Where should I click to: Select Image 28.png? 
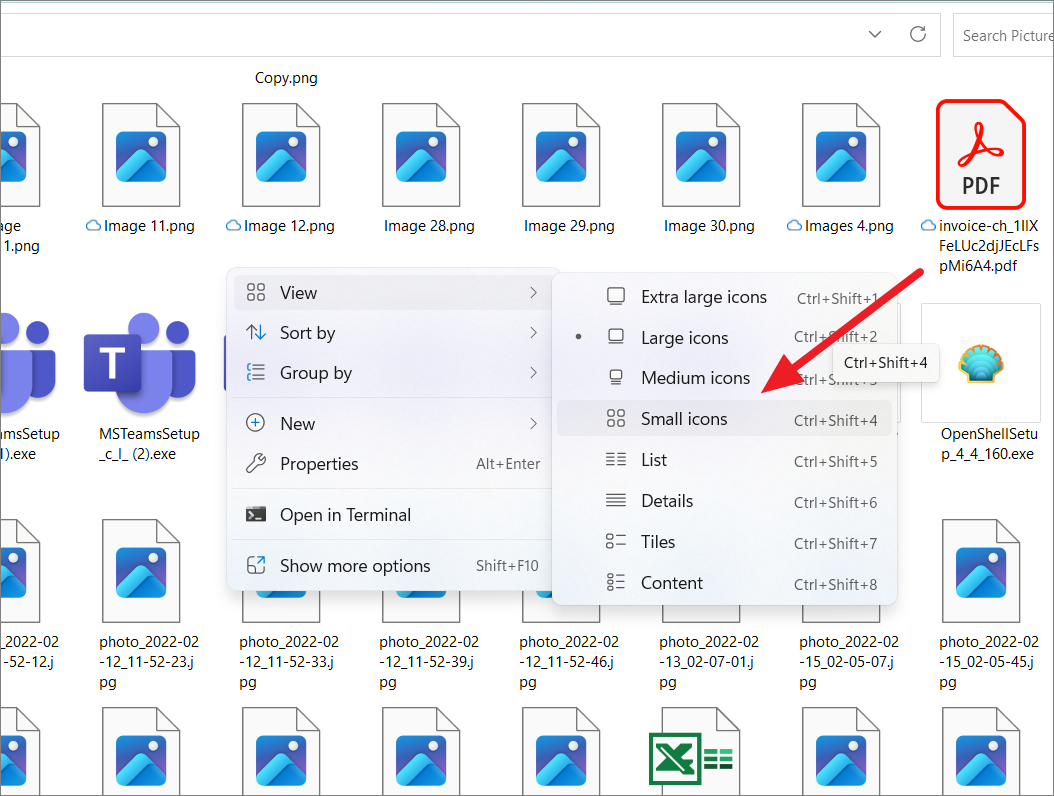coord(429,154)
